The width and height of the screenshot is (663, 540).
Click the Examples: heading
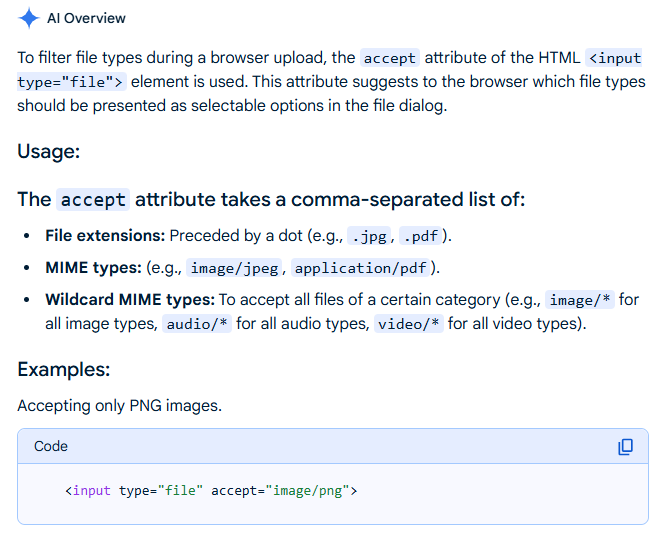pos(63,369)
